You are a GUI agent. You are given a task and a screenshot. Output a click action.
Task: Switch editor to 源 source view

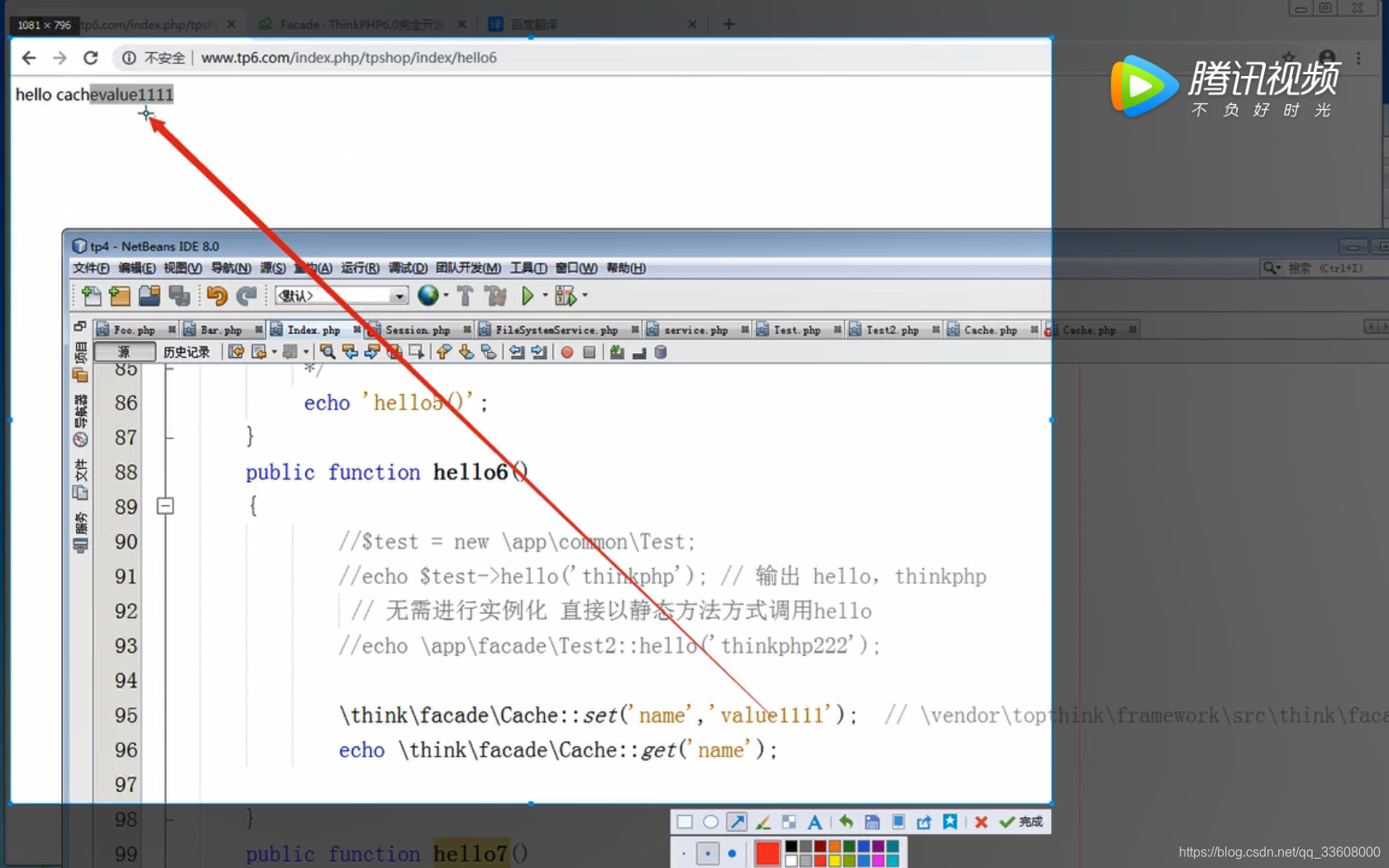click(125, 352)
